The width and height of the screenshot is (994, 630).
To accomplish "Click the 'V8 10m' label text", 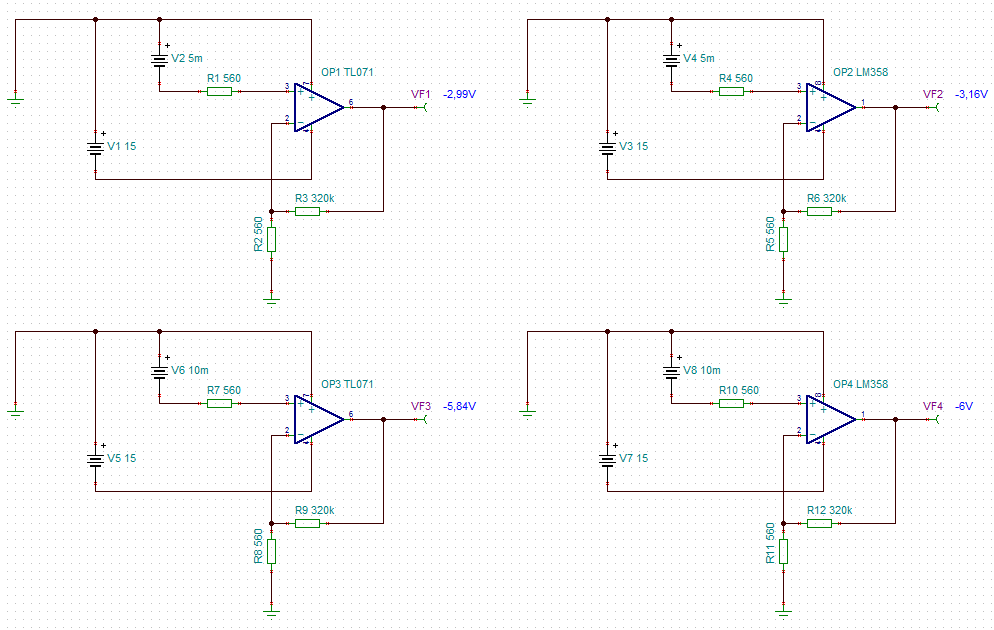I will [x=702, y=370].
